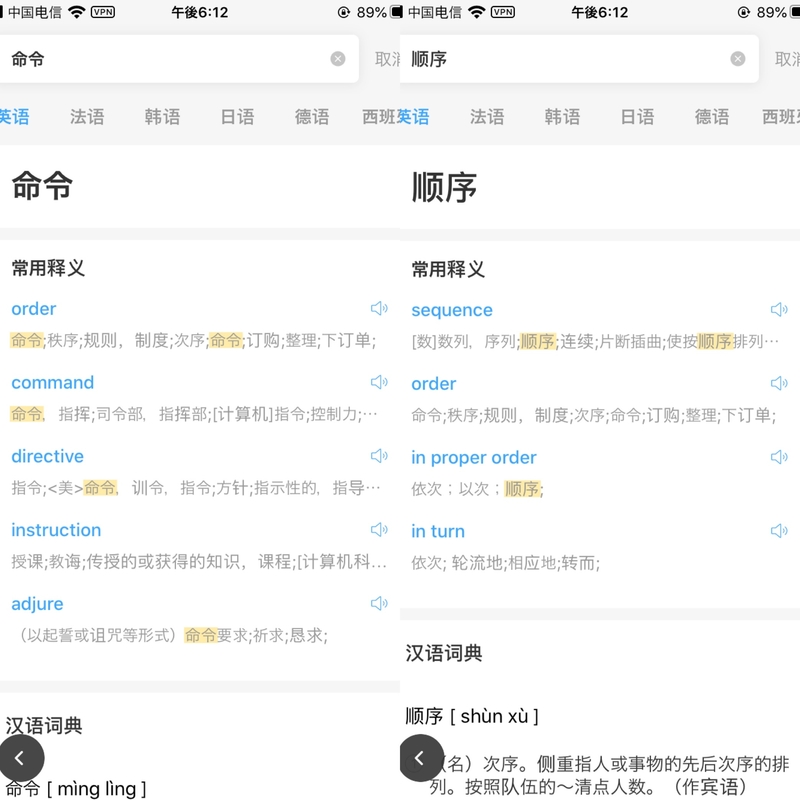Open 'order' entry under 顺序
The width and height of the screenshot is (800, 800).
pyautogui.click(x=434, y=384)
